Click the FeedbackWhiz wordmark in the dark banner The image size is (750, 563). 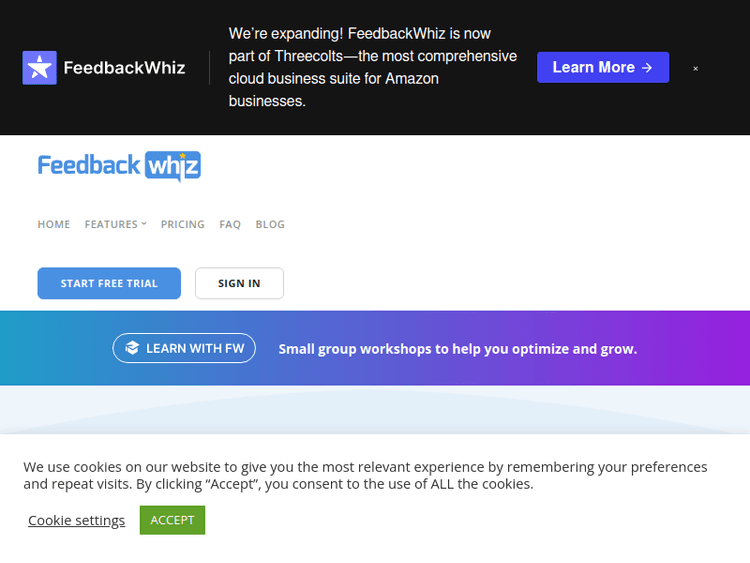(x=124, y=67)
